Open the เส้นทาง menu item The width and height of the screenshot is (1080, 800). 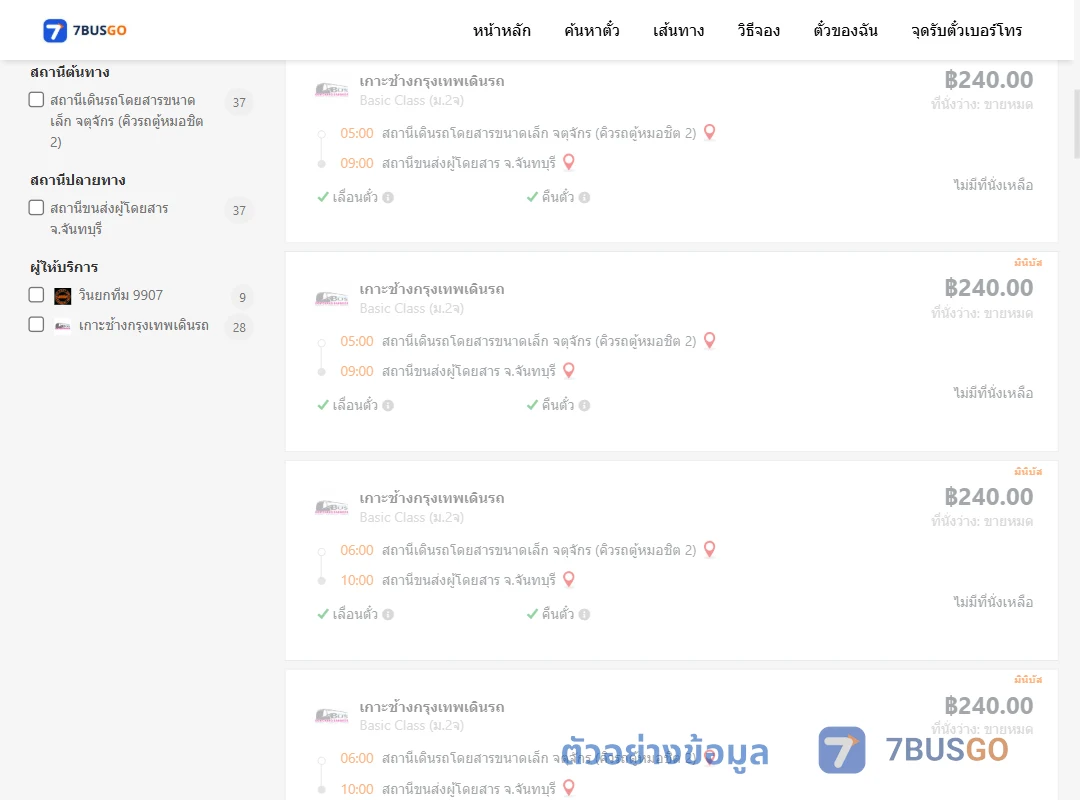(x=678, y=30)
